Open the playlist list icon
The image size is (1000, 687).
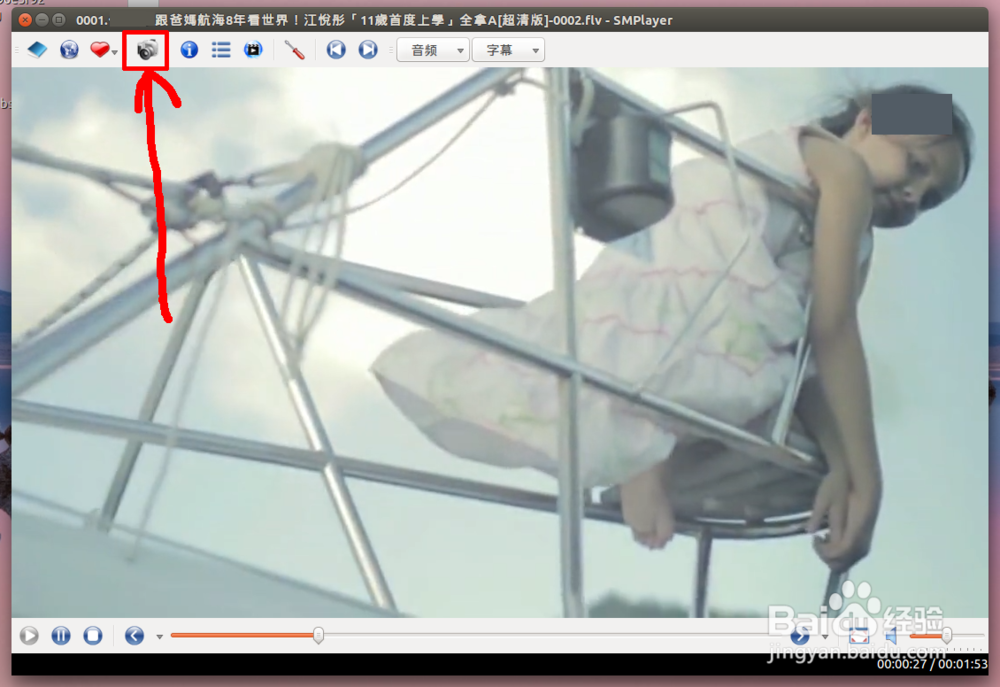click(x=221, y=49)
